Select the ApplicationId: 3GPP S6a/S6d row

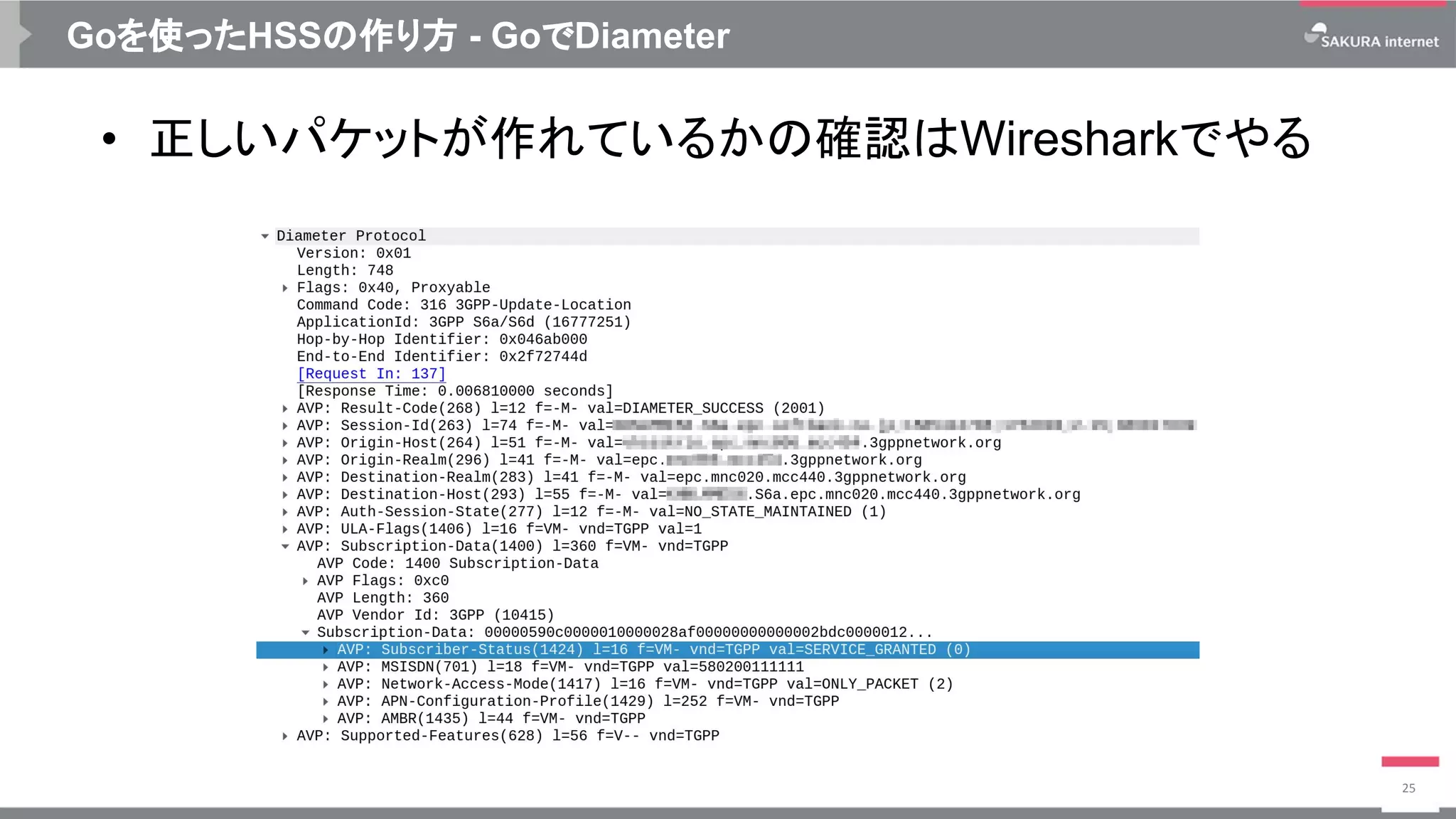point(464,322)
